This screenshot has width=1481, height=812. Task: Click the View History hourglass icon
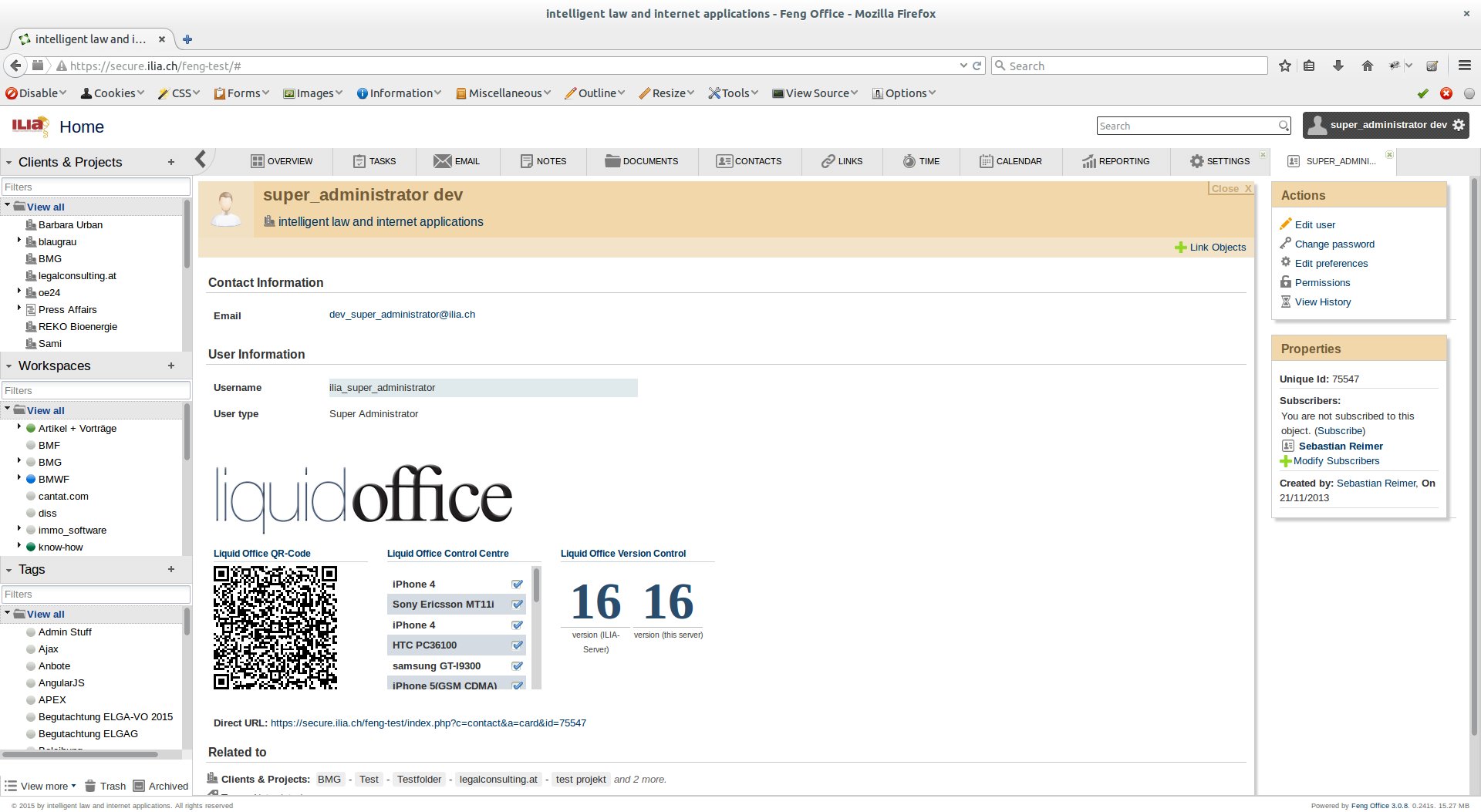coord(1286,302)
